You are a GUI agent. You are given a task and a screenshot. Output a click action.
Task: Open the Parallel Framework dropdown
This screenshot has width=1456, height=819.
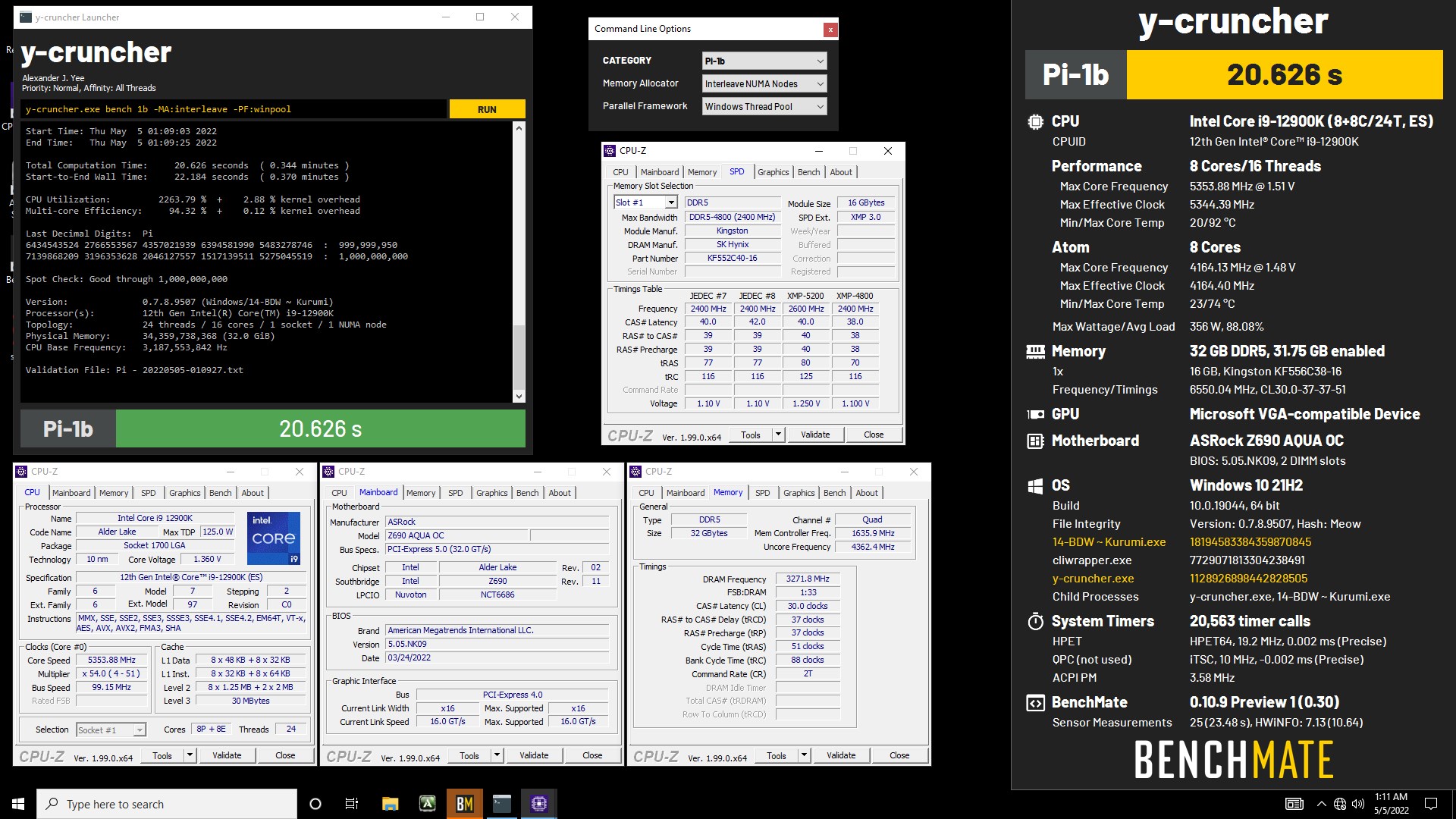tap(764, 106)
